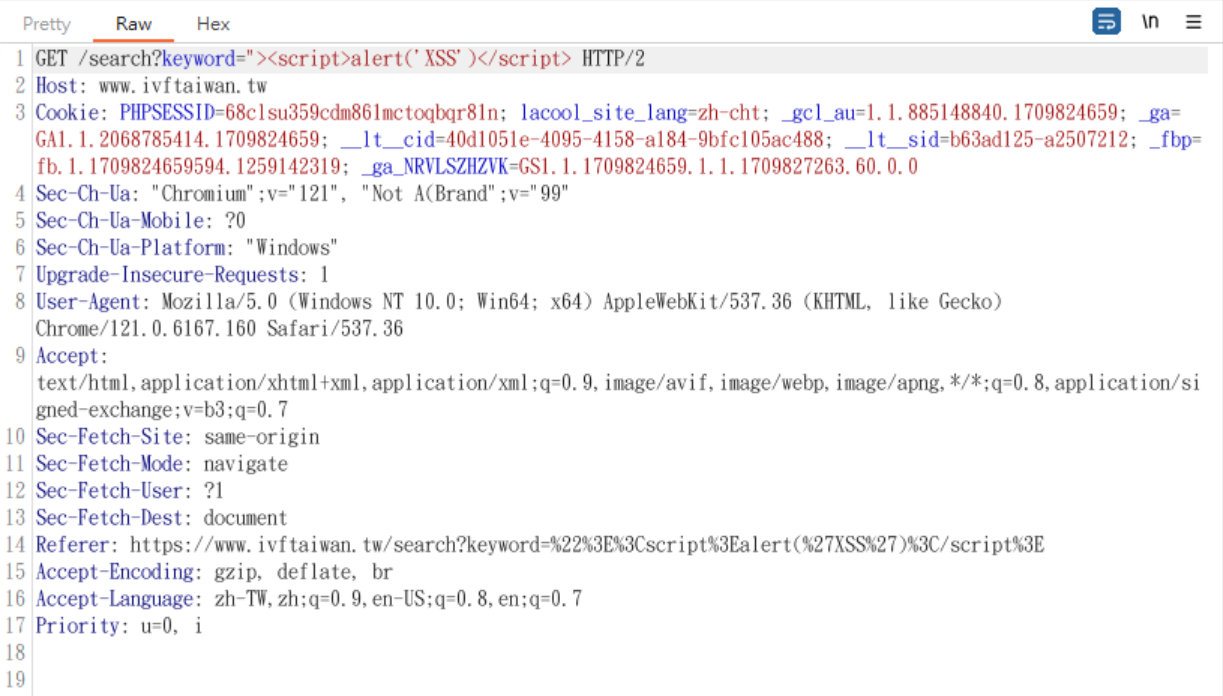1223x696 pixels.
Task: Click the text/html accept value line
Action: [618, 383]
